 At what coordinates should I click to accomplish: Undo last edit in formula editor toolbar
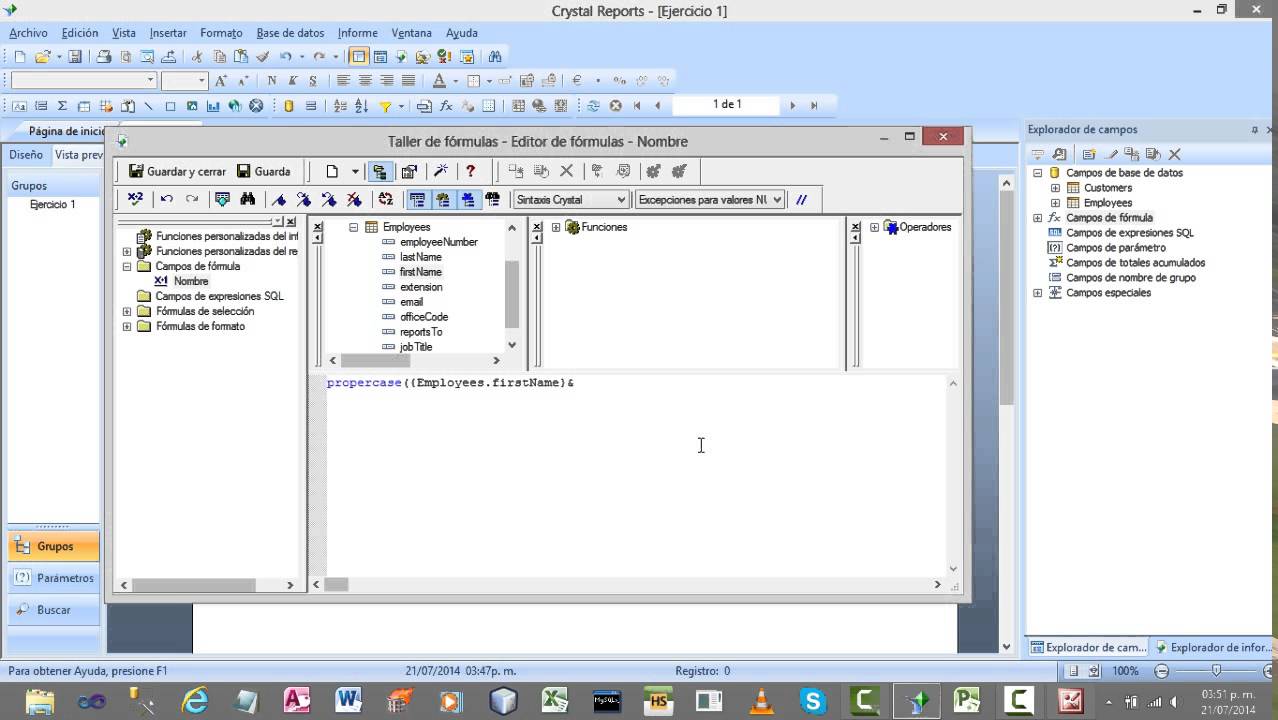(x=167, y=199)
